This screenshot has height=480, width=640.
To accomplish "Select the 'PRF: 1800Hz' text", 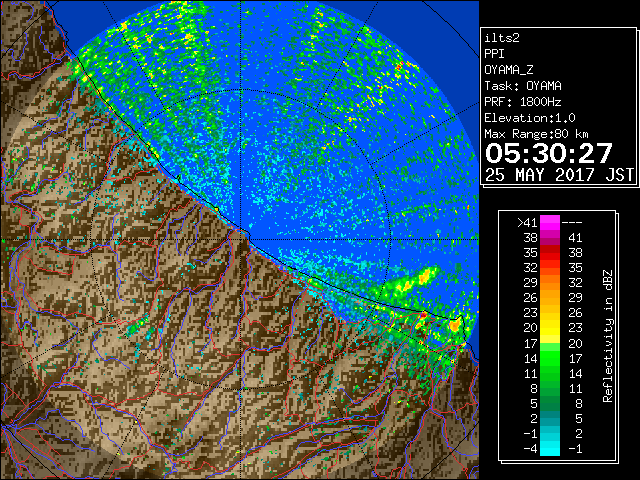I will (523, 102).
